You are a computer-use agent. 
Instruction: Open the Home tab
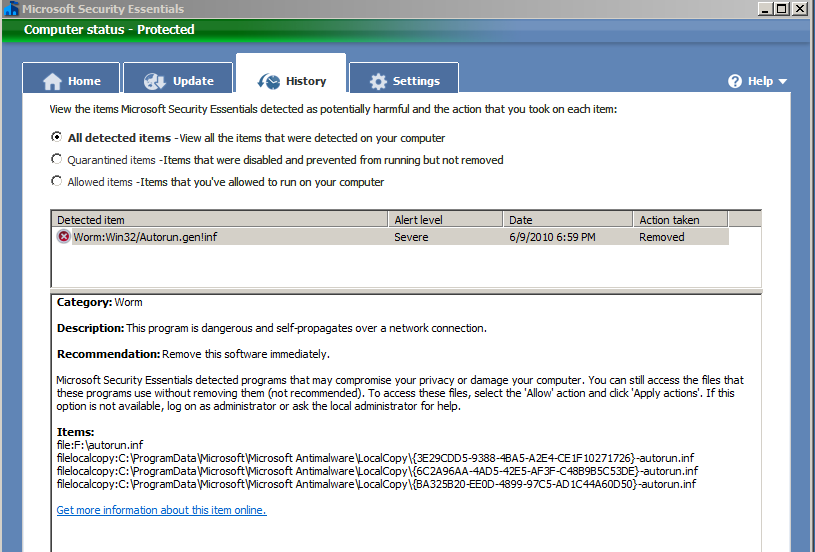(x=71, y=78)
